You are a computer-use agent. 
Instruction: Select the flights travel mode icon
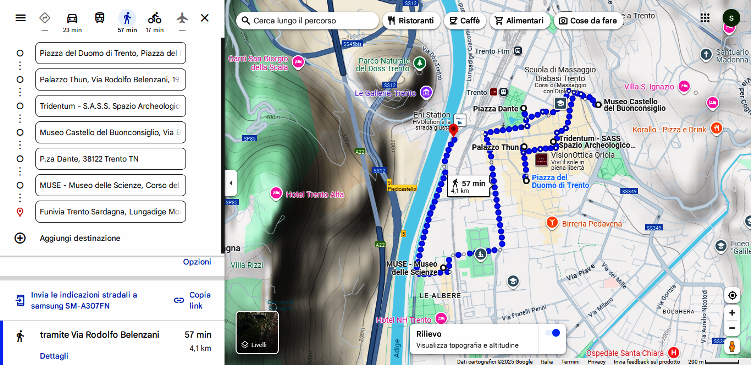pyautogui.click(x=182, y=18)
